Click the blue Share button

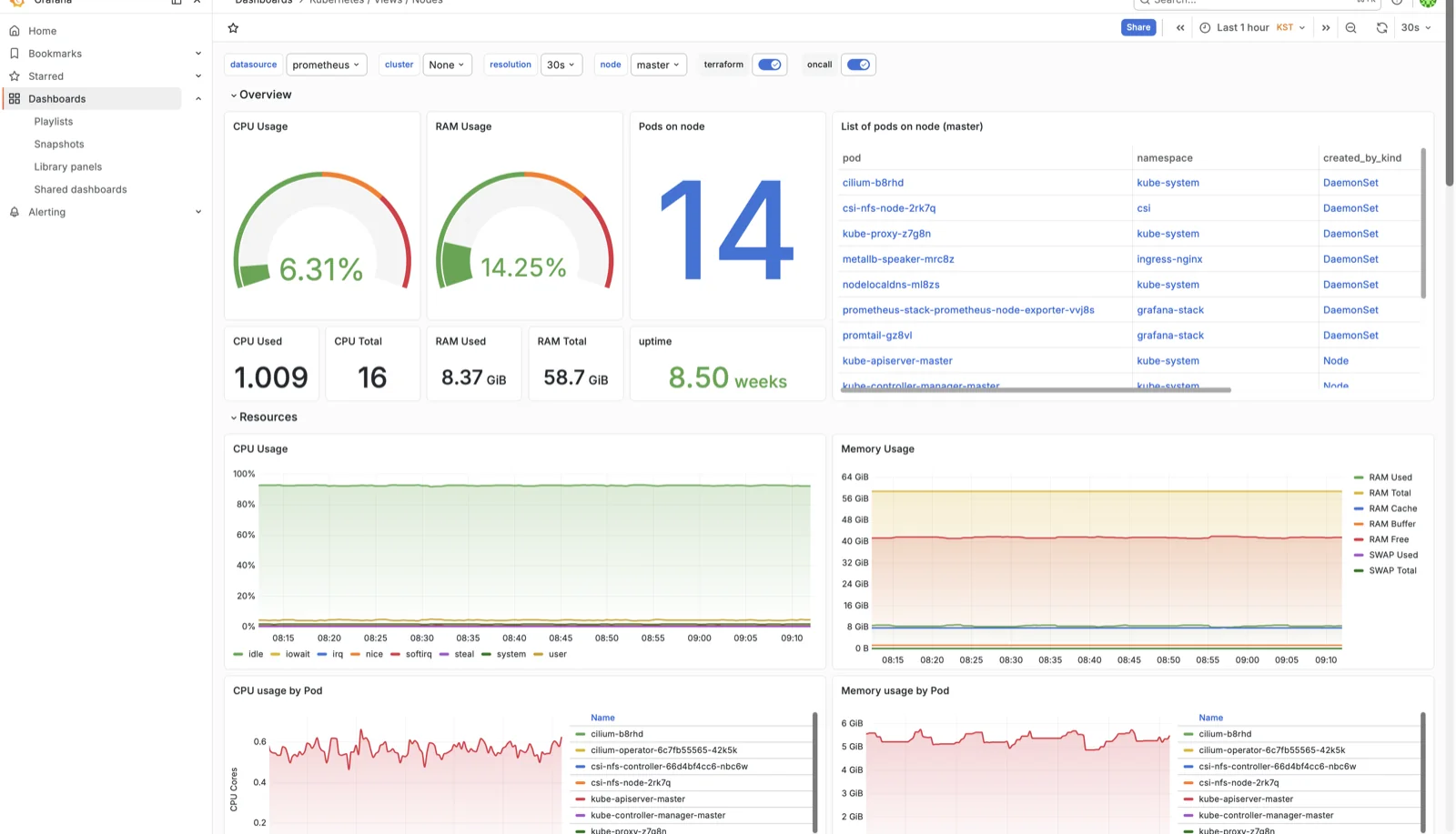pyautogui.click(x=1137, y=26)
